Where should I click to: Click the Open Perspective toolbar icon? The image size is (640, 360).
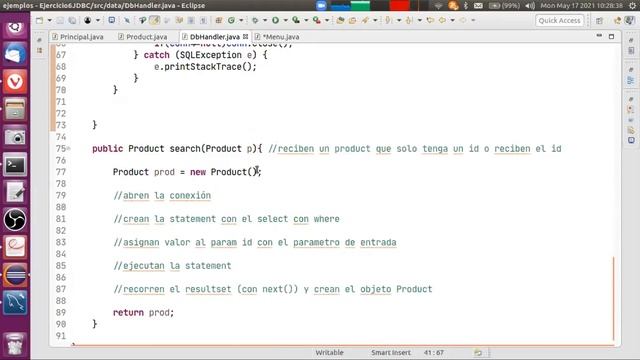coord(599,20)
